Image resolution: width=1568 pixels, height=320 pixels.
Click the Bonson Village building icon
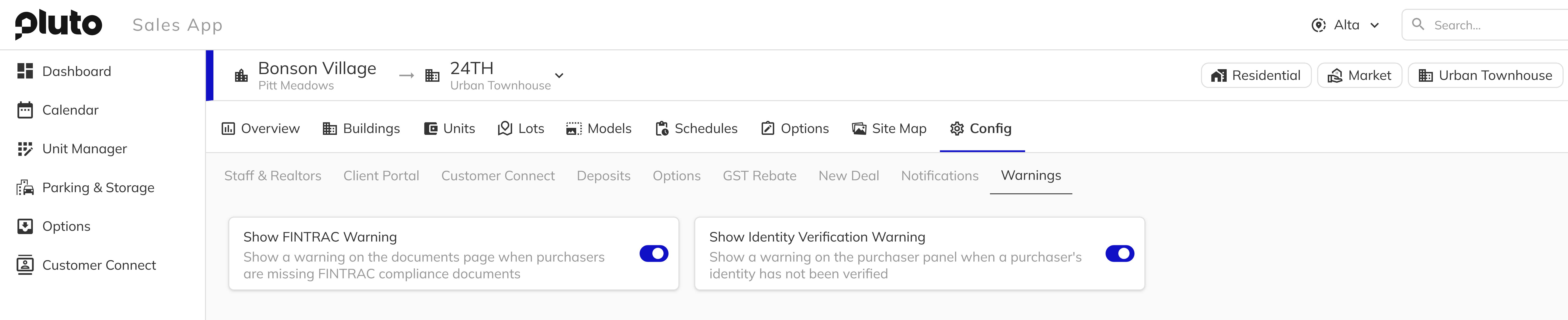pos(242,75)
